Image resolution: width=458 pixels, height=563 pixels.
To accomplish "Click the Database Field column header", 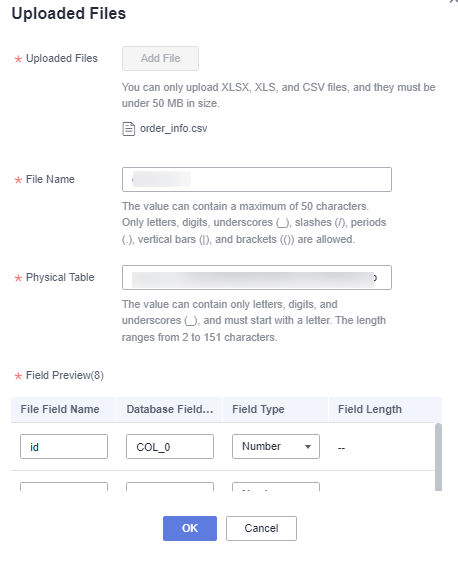I will tap(170, 409).
